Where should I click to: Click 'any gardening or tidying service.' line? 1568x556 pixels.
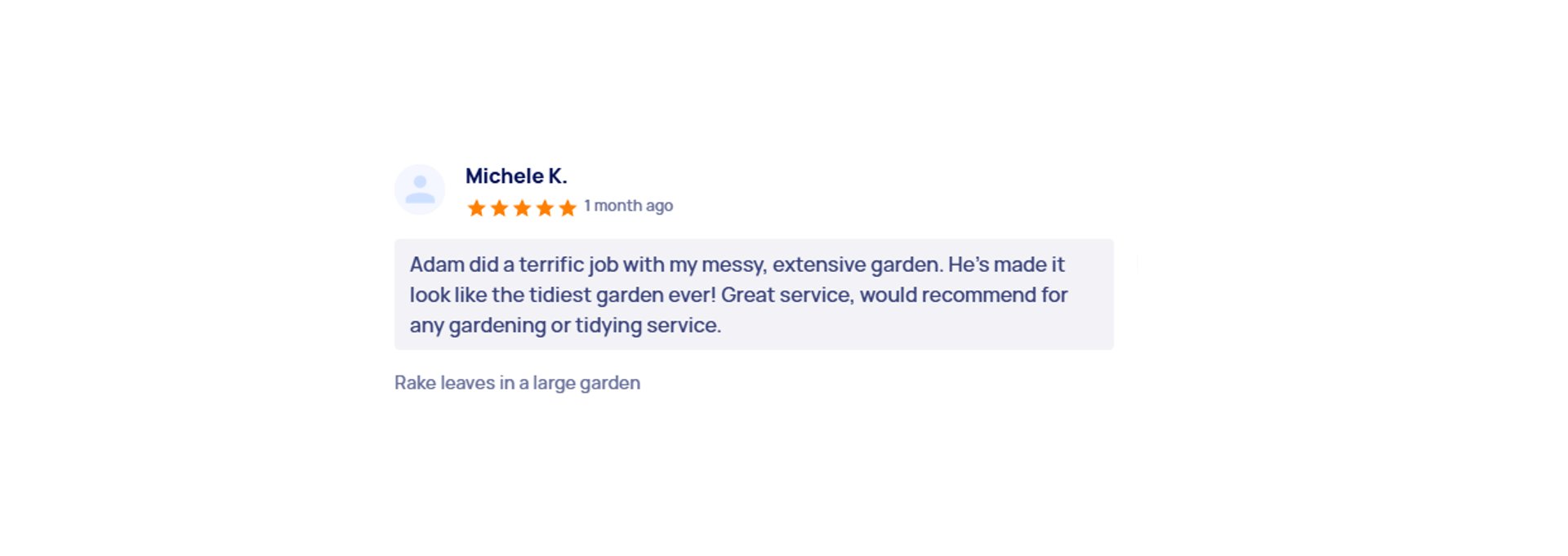click(x=565, y=326)
